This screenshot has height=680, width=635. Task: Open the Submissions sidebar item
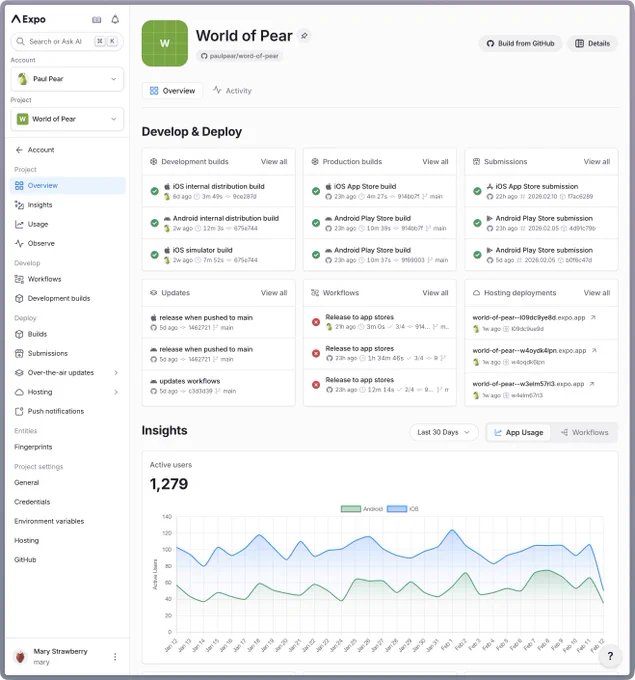[x=67, y=353]
